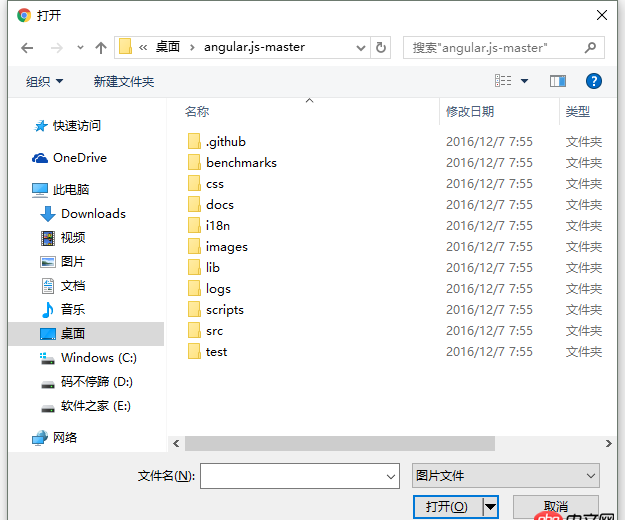Select 此电脑 in the navigation pane
The height and width of the screenshot is (520, 625).
point(61,190)
